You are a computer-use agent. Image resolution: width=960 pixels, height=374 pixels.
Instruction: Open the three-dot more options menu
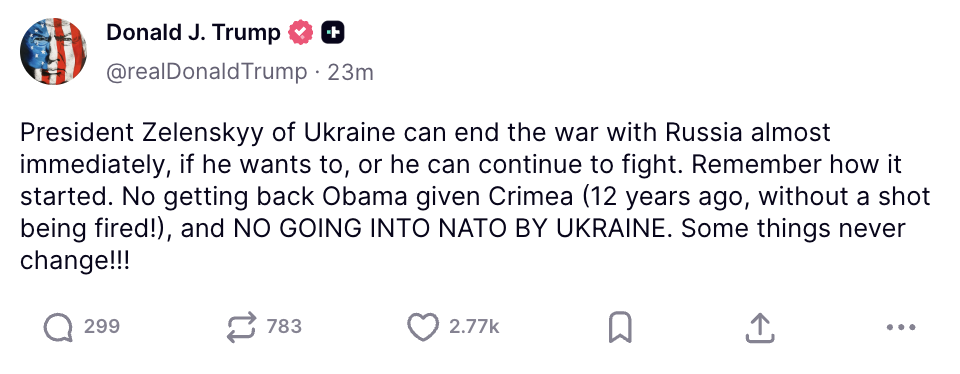point(901,327)
